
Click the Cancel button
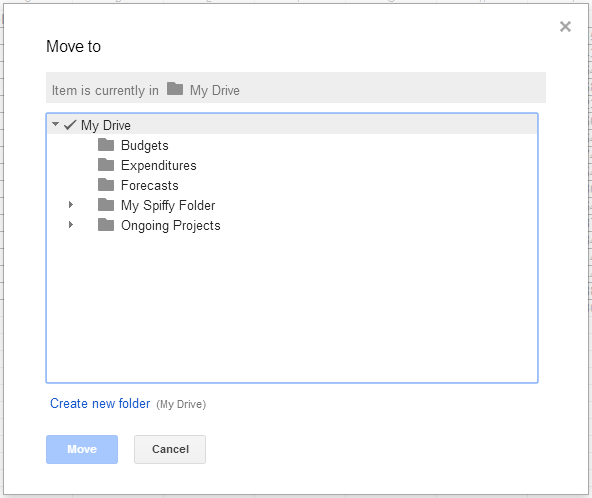click(x=170, y=449)
